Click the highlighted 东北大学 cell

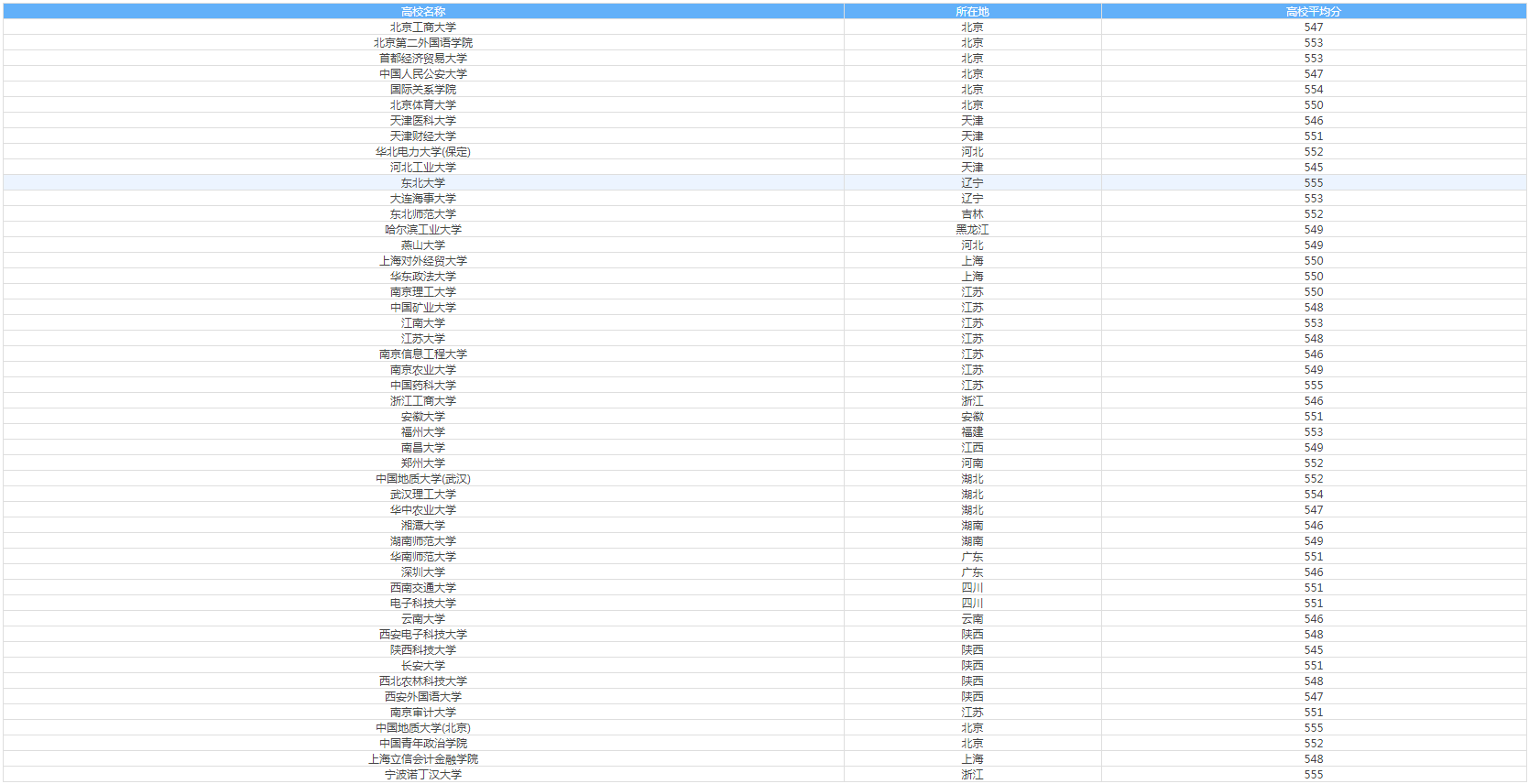click(x=423, y=183)
